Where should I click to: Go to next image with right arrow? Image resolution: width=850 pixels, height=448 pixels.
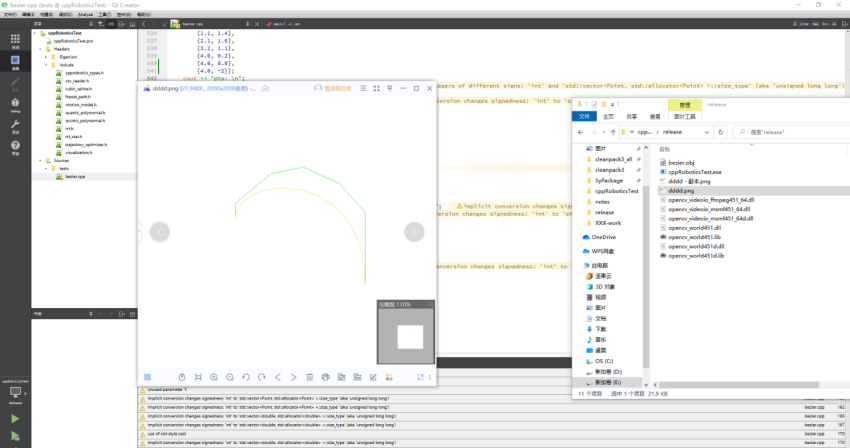pos(414,232)
